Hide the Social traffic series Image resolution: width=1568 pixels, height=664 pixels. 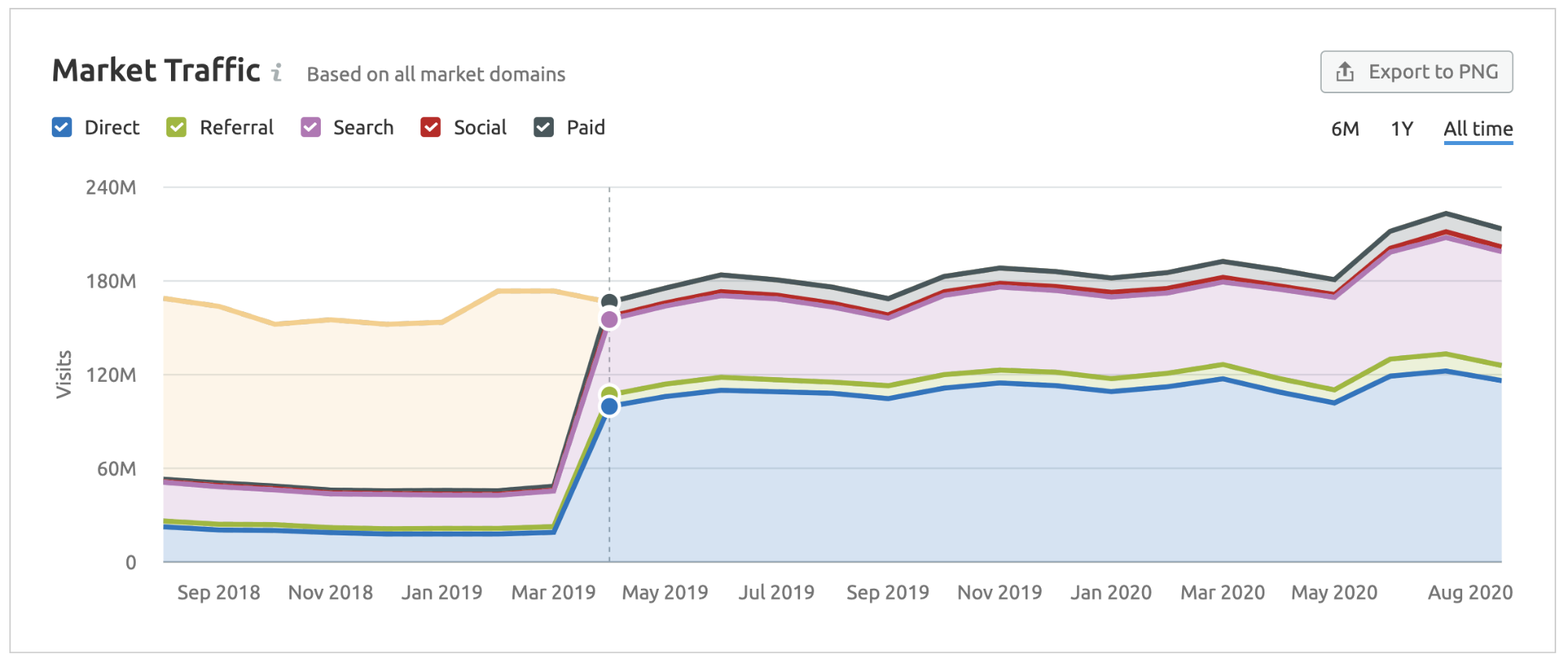coord(431,128)
